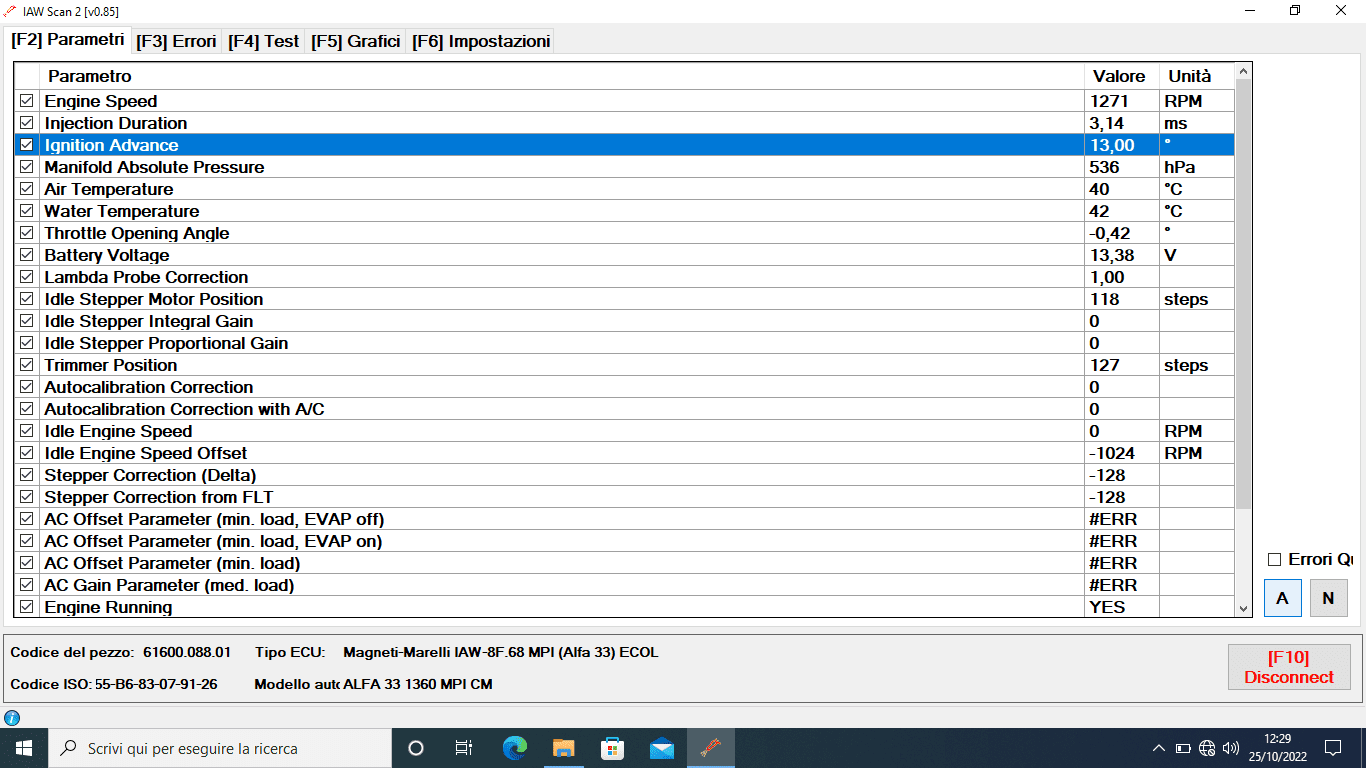
Task: Select Idle Stepper Proportional Gain row
Action: tap(625, 343)
